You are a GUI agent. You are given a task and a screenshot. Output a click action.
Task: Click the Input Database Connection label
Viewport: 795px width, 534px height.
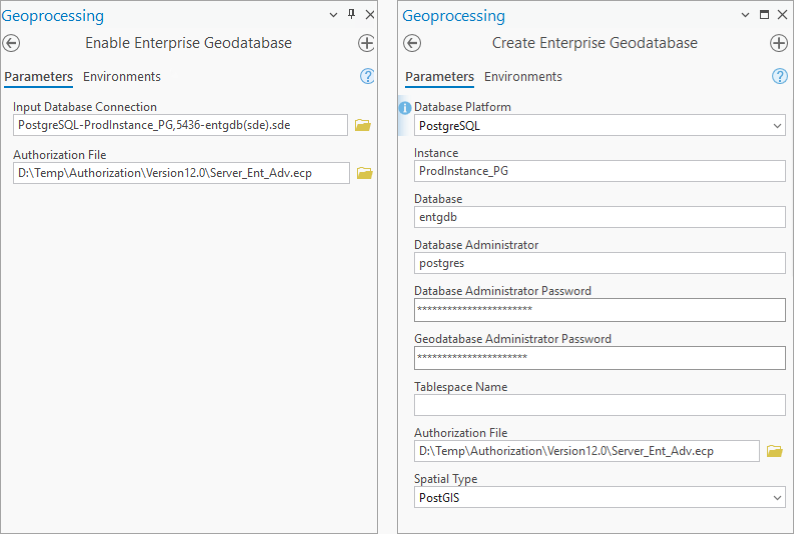coord(85,107)
